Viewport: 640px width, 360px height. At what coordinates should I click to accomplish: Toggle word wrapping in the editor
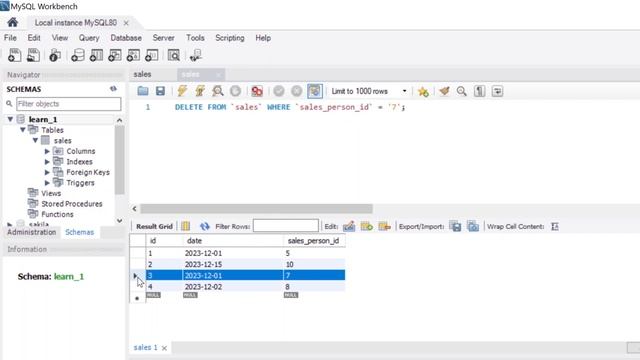tap(497, 91)
